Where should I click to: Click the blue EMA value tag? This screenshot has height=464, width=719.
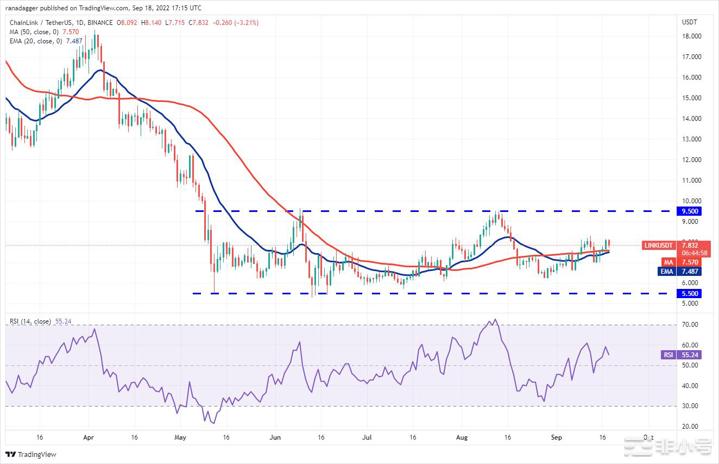point(688,271)
